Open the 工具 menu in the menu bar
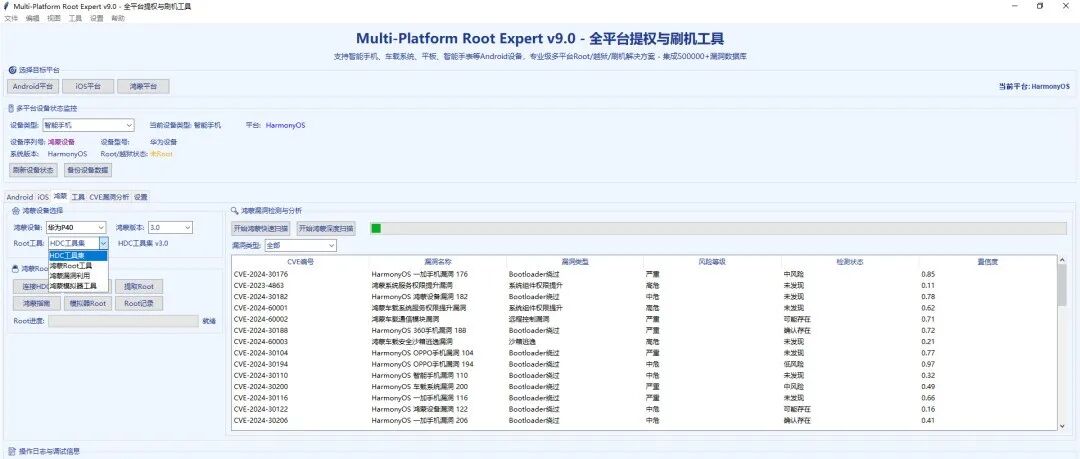The image size is (1080, 459). click(75, 19)
